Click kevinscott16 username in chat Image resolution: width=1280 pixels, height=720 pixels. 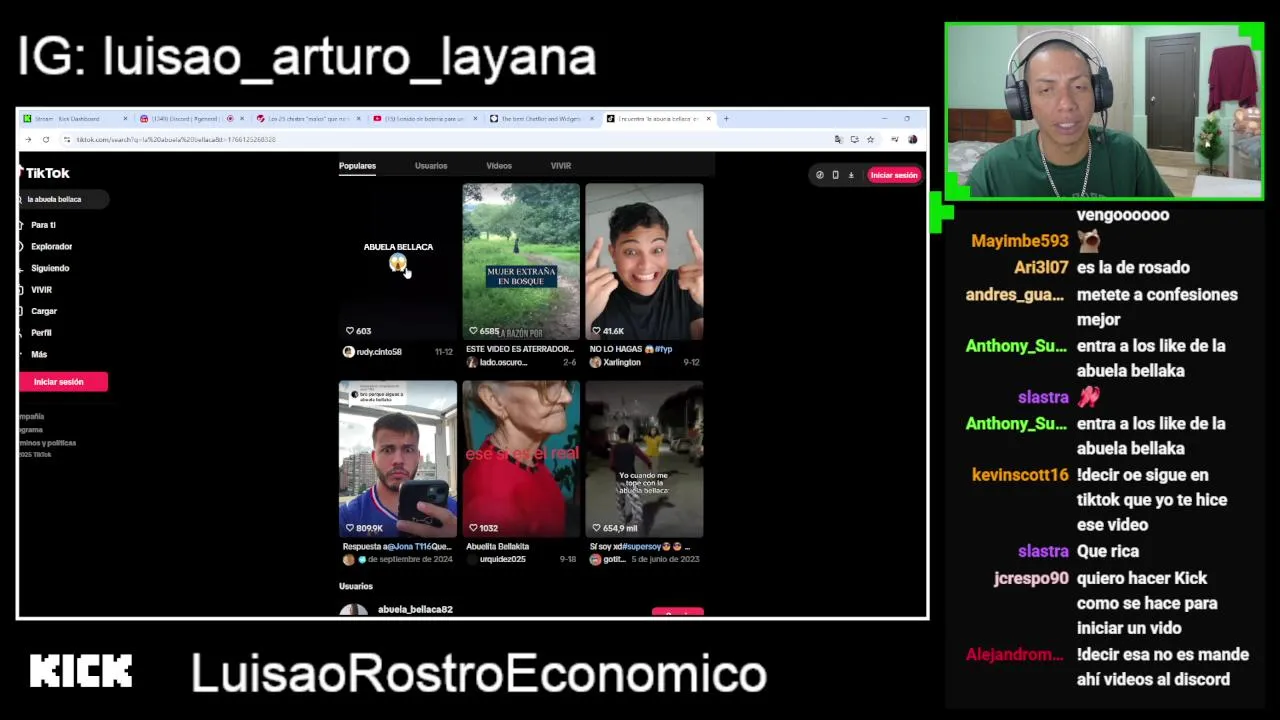[1020, 475]
